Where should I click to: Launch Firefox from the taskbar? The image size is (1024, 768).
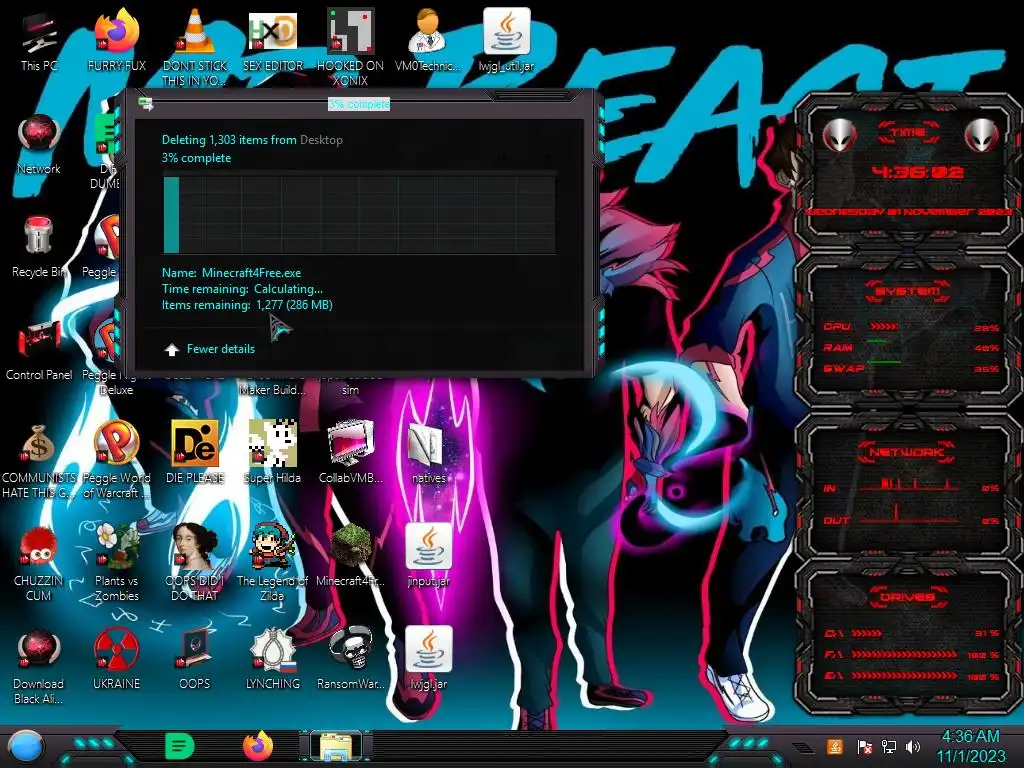point(257,746)
